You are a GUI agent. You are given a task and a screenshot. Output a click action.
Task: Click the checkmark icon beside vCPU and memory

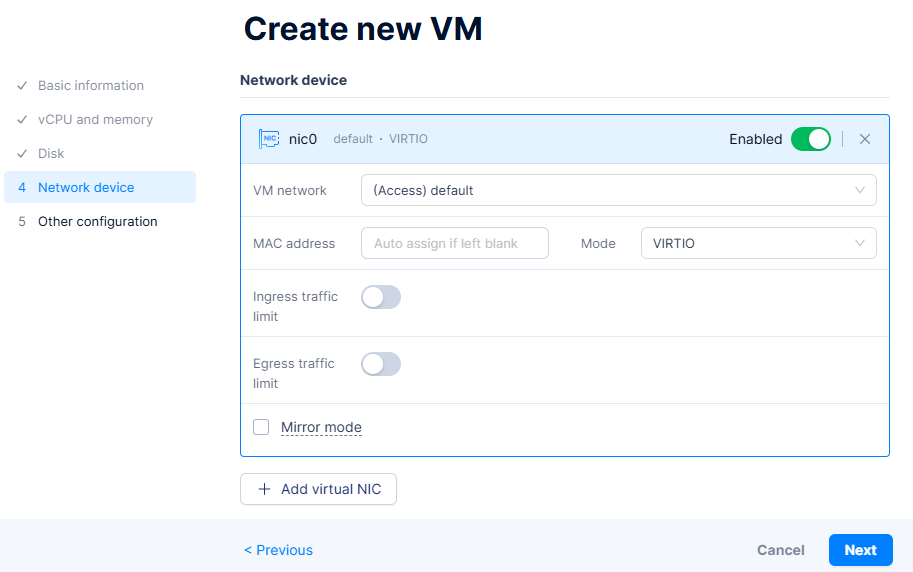point(22,120)
